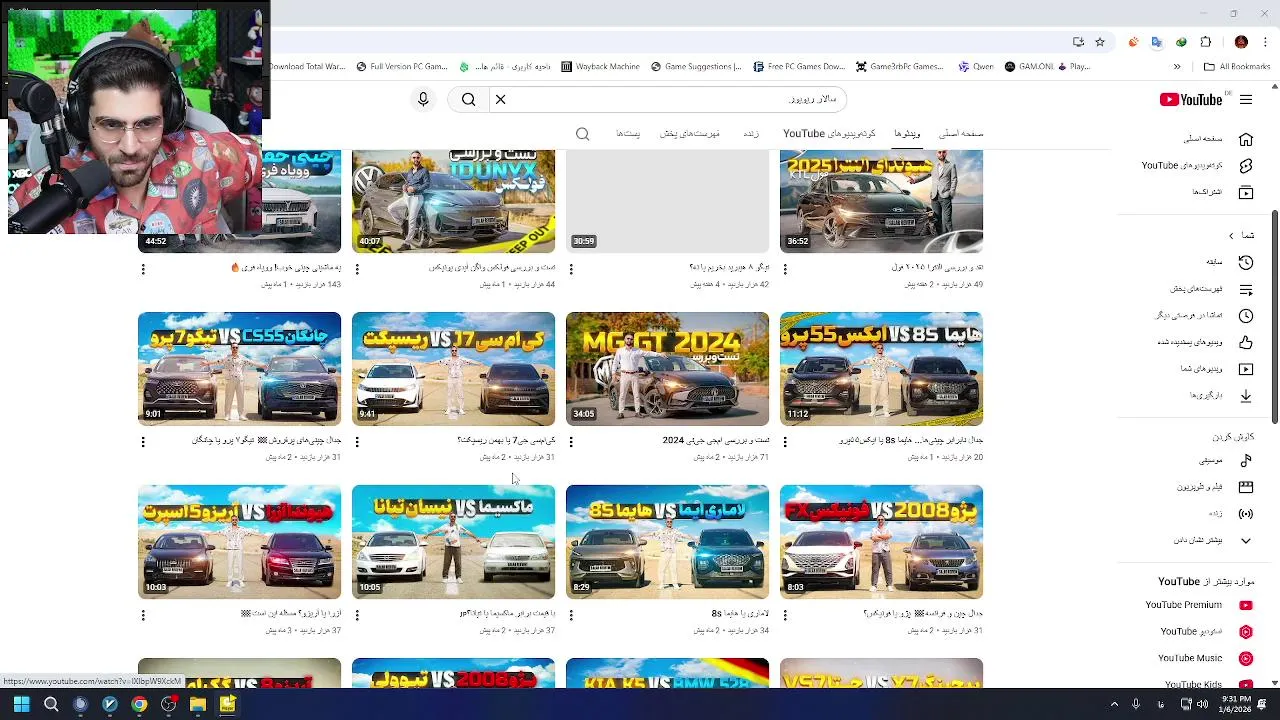This screenshot has width=1280, height=720.
Task: Open YouTube Premium link
Action: tap(1198, 605)
